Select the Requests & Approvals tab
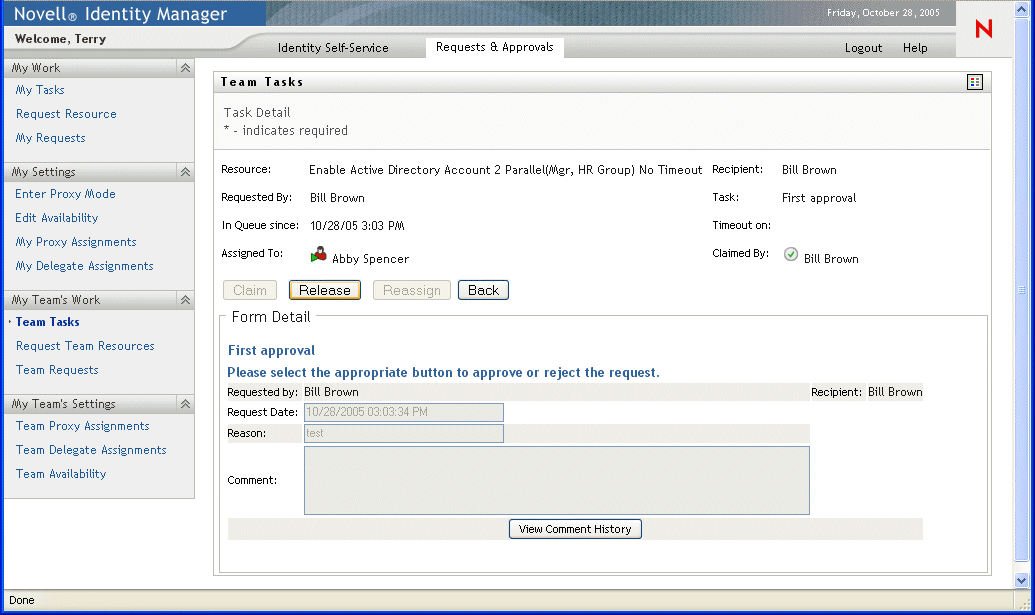Screen dimensions: 1035x615 [494, 47]
